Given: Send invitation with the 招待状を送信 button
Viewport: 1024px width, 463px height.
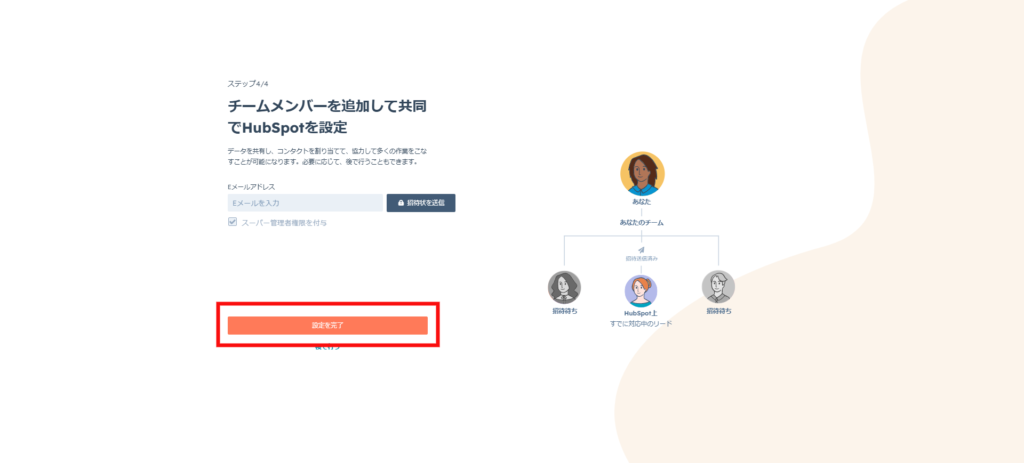Looking at the screenshot, I should point(421,203).
